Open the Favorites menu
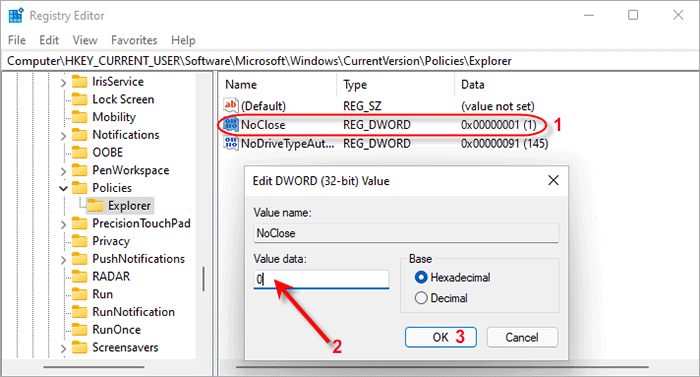This screenshot has height=377, width=700. coord(134,40)
